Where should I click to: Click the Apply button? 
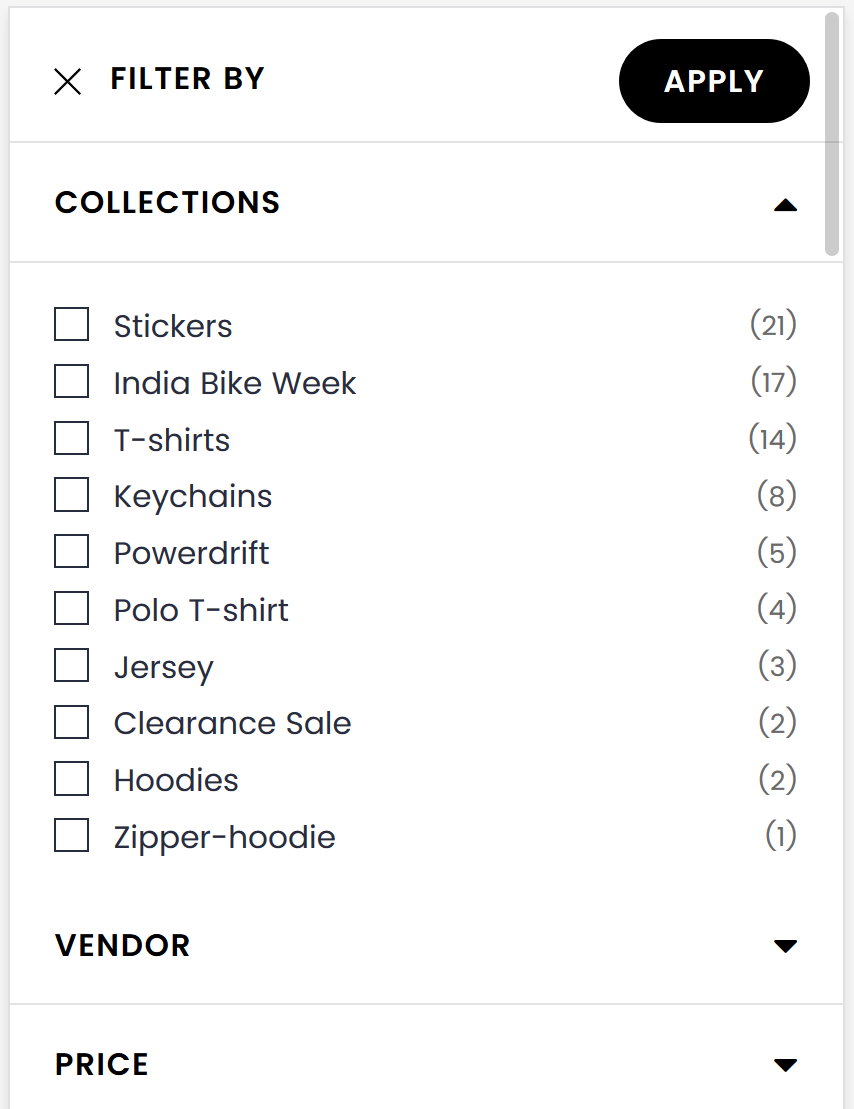pyautogui.click(x=714, y=81)
